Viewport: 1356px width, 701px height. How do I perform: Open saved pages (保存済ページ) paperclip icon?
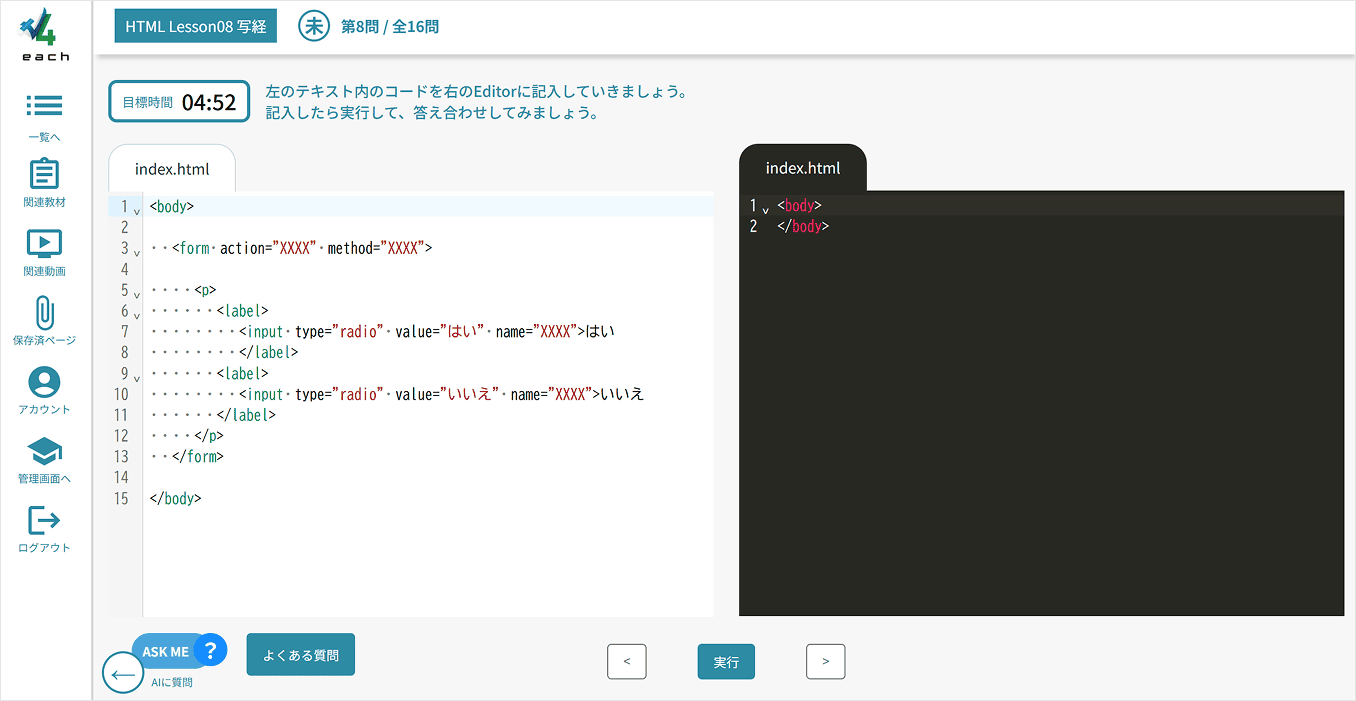[x=44, y=312]
